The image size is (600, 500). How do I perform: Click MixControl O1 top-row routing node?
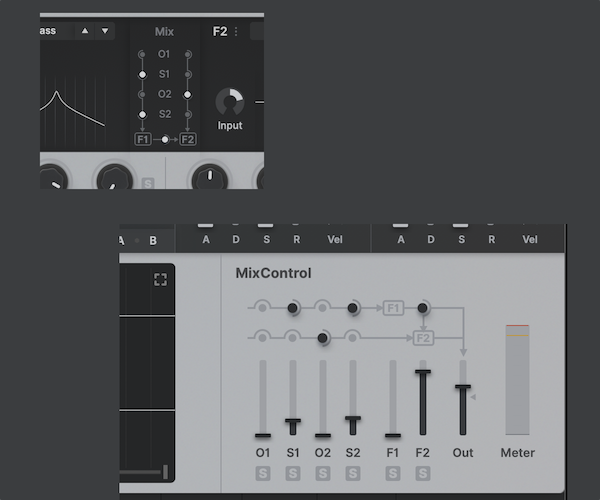point(262,308)
